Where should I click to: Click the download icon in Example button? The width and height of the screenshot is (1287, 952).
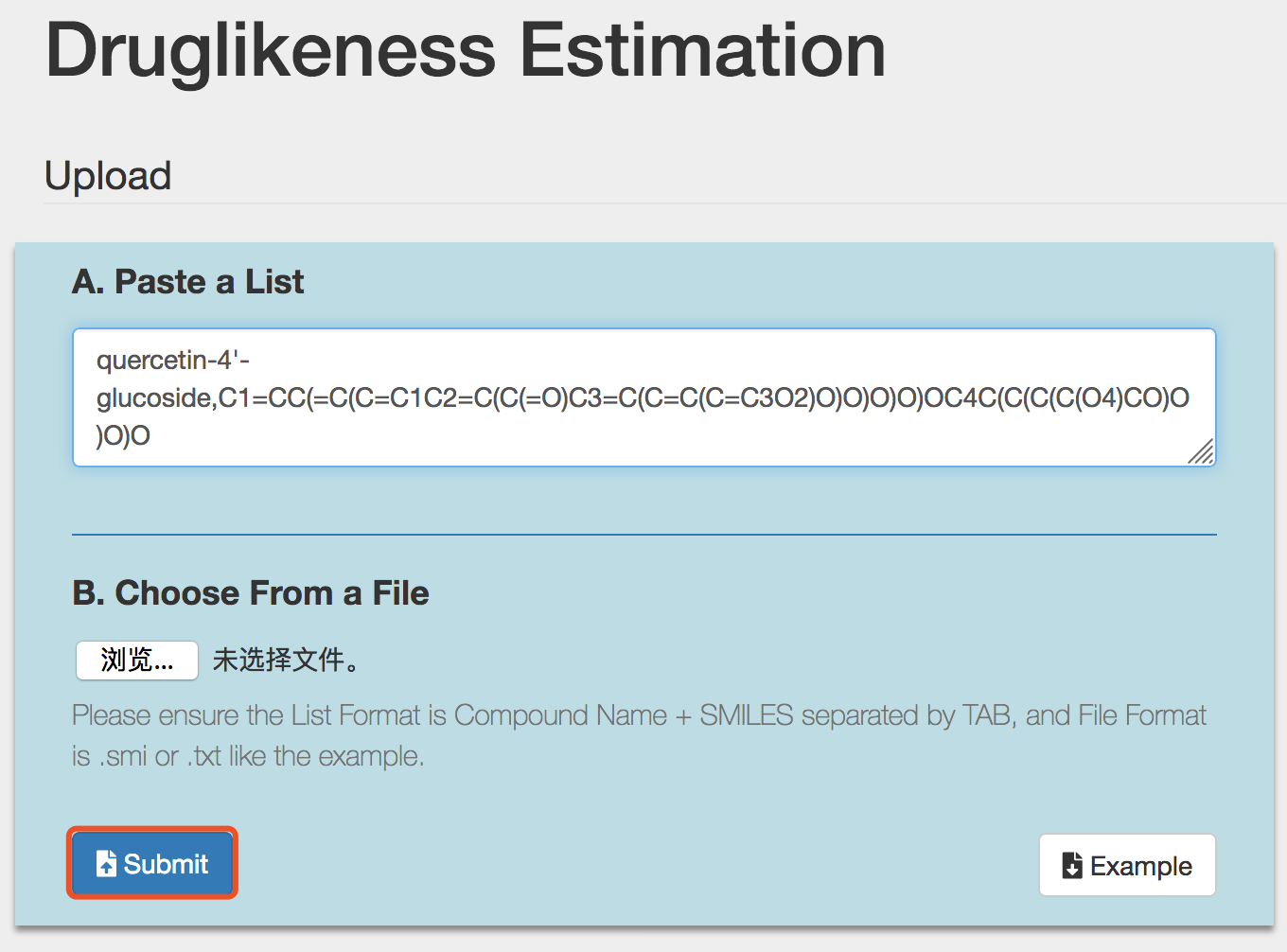click(1072, 865)
